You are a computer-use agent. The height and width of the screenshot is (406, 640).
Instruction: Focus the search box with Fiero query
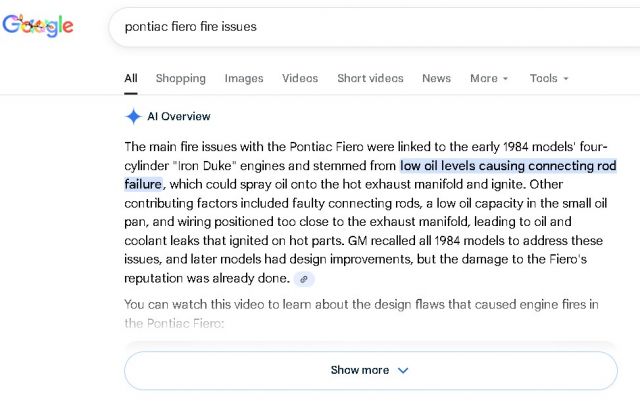click(x=360, y=26)
